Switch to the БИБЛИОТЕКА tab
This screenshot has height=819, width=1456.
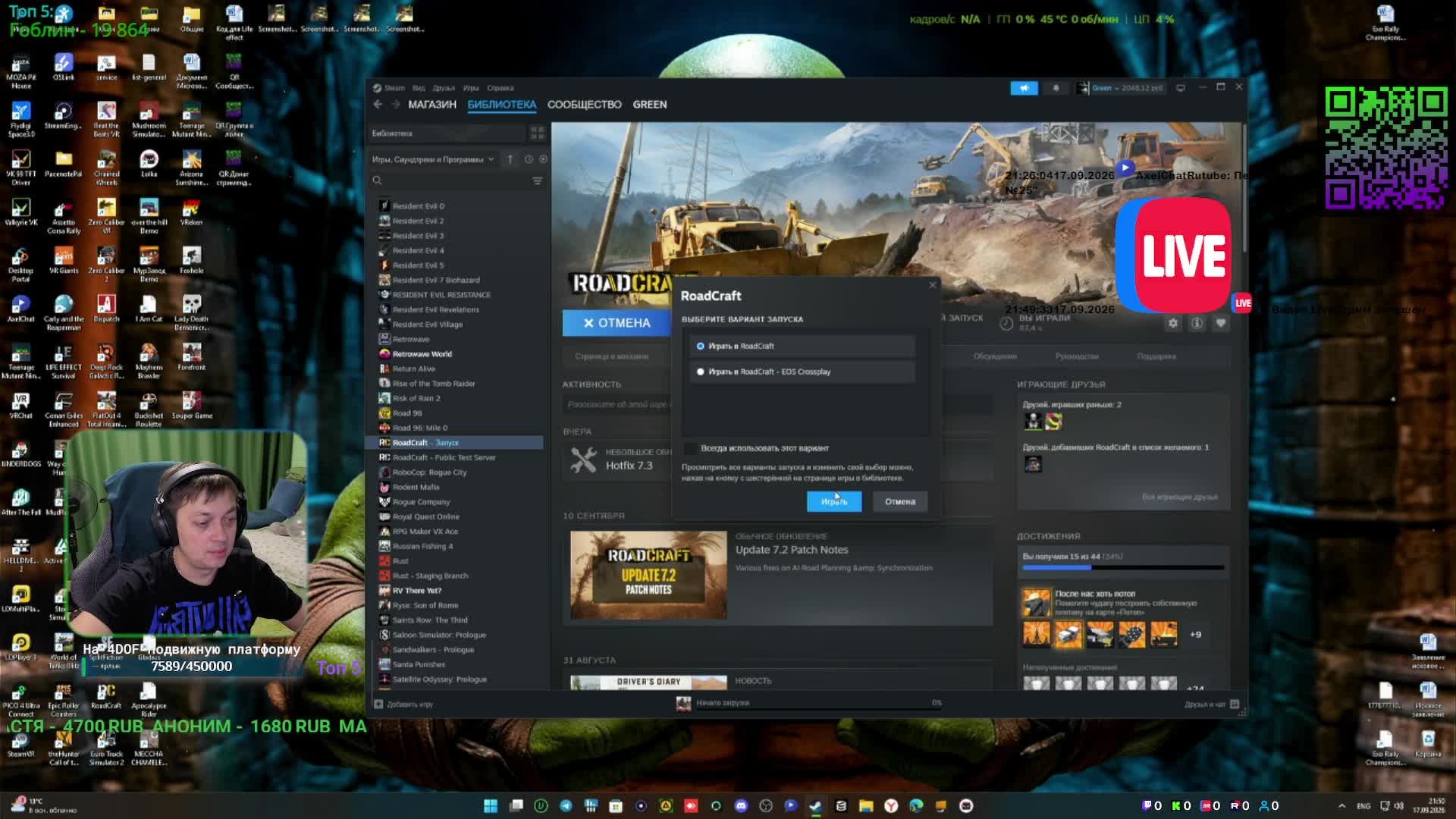(x=502, y=105)
